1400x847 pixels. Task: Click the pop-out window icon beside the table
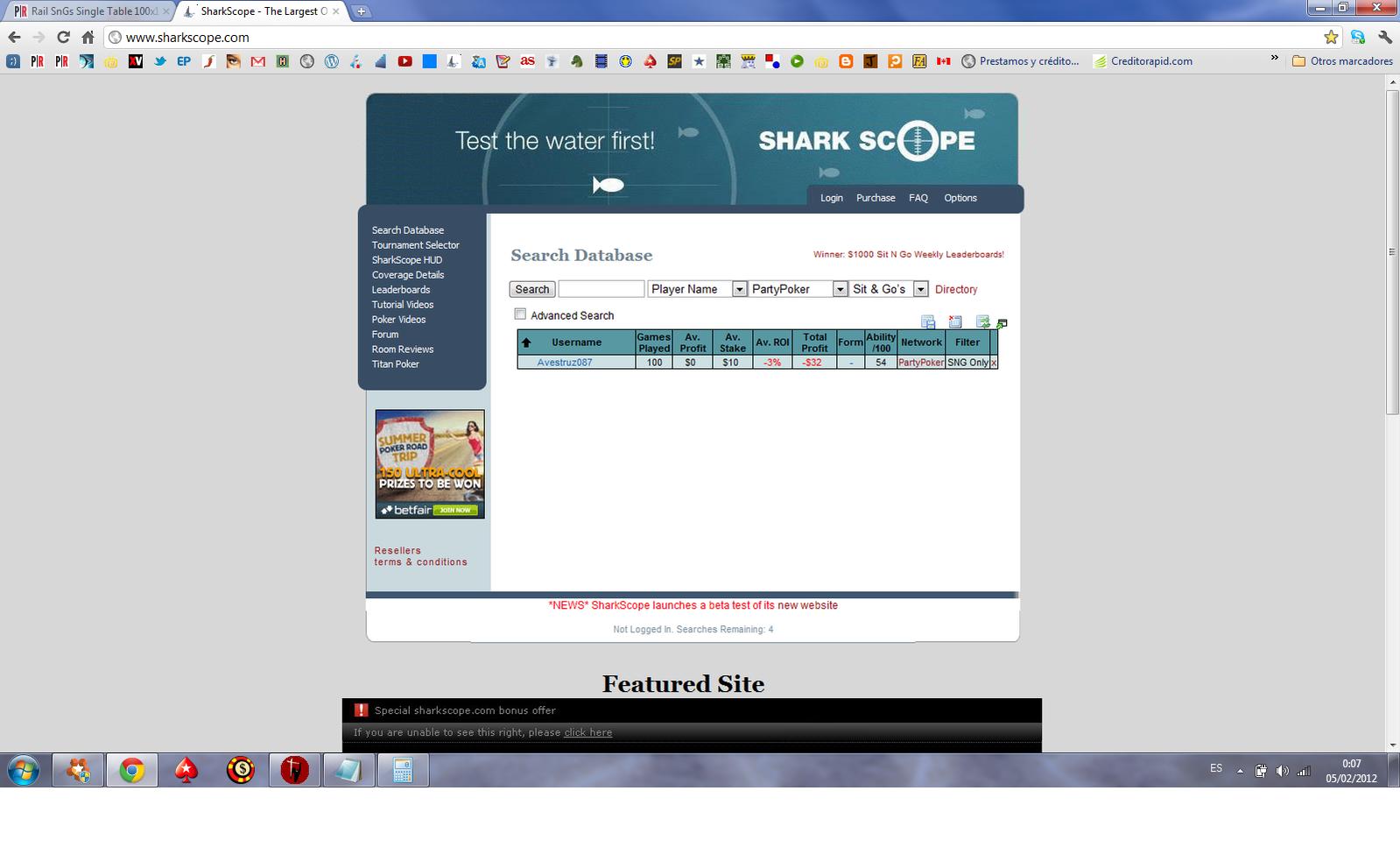coord(1002,324)
